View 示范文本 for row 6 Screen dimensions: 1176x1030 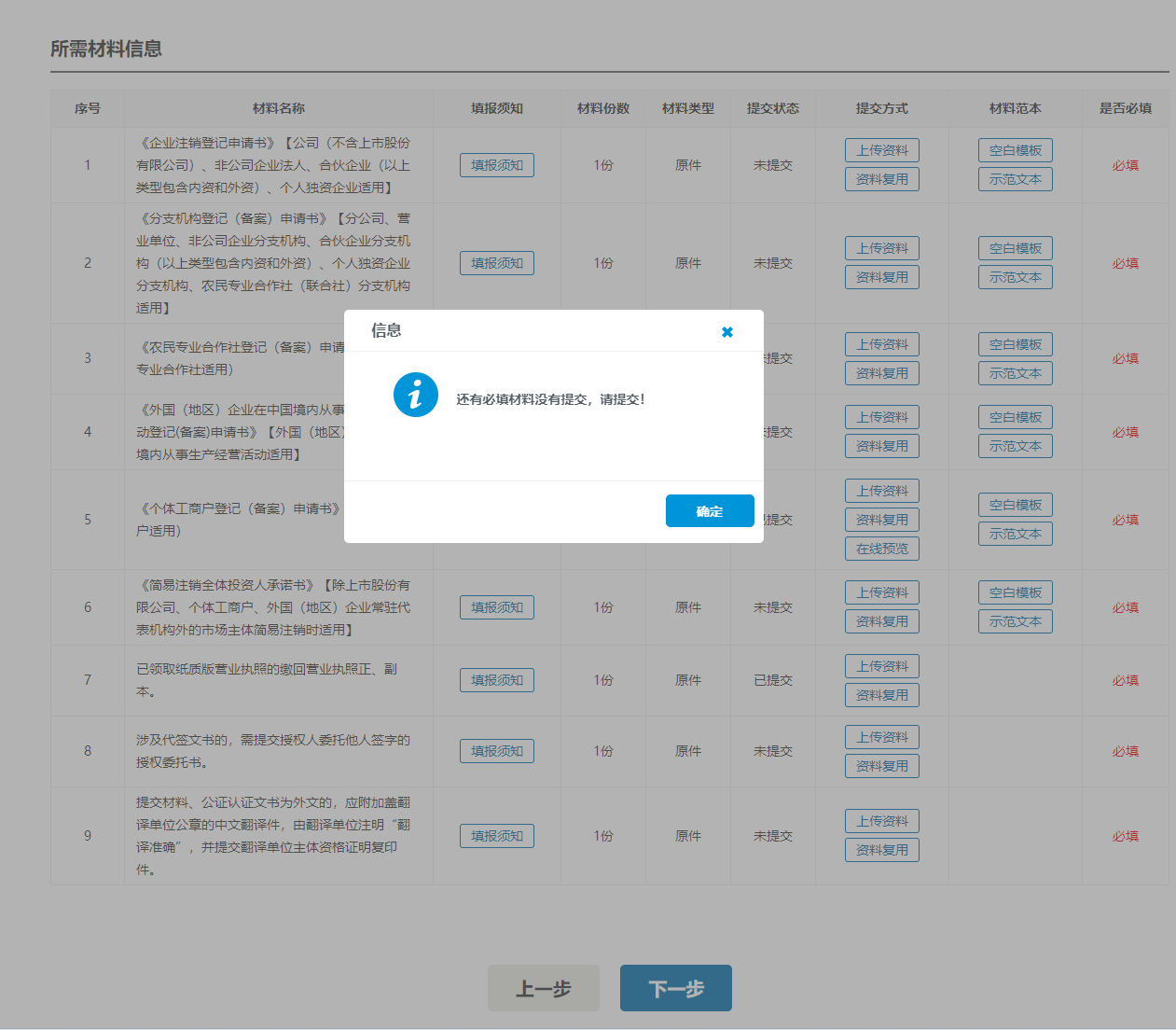tap(1016, 621)
